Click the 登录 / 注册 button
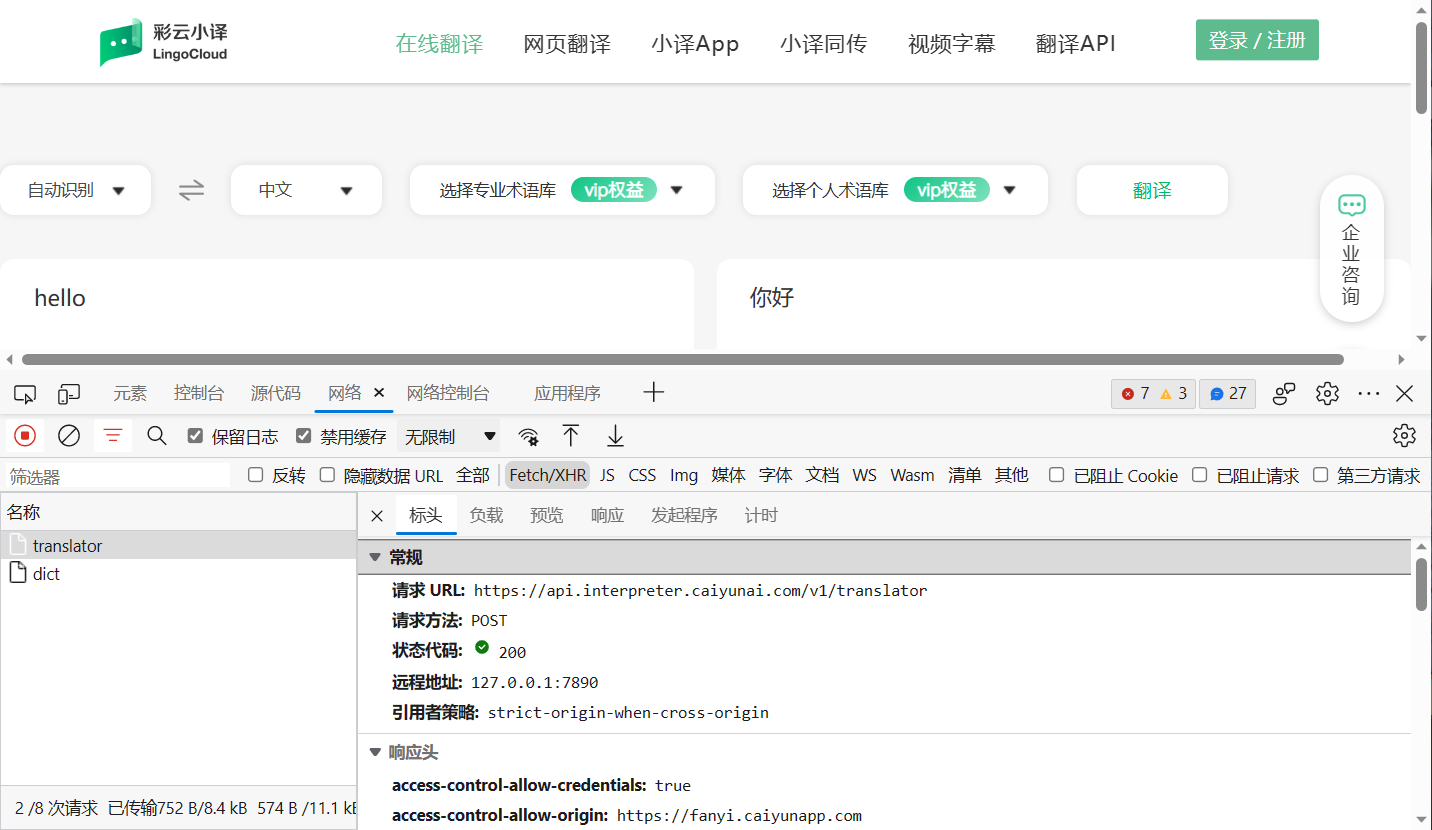1432x830 pixels. click(x=1257, y=40)
